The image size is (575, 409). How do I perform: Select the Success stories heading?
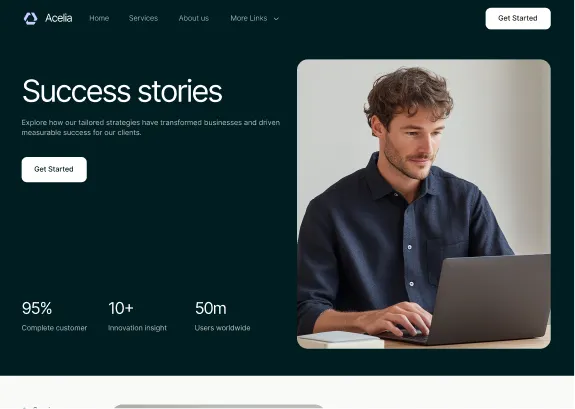(122, 91)
